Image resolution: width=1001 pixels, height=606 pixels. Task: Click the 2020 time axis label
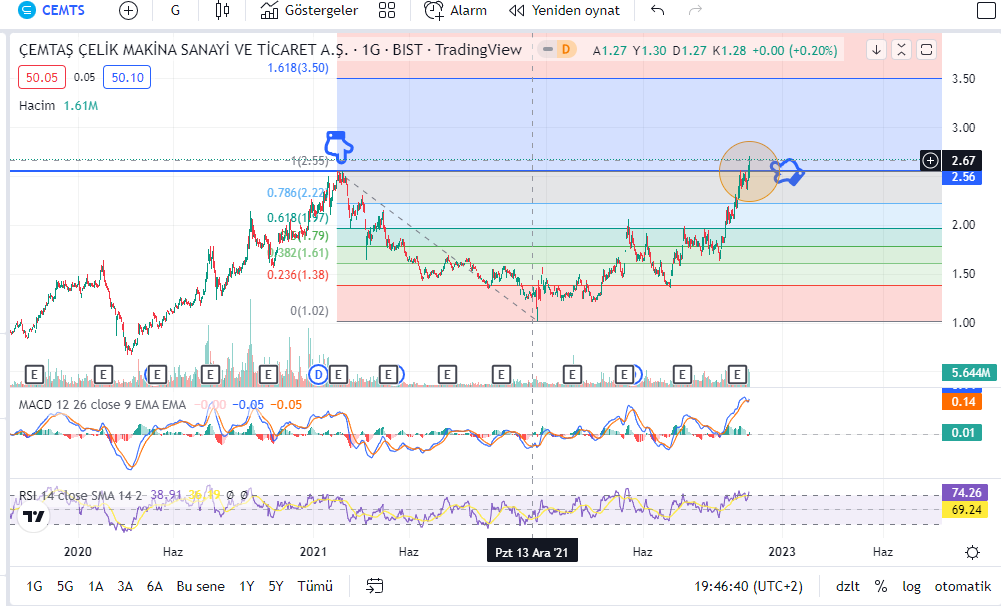(78, 552)
